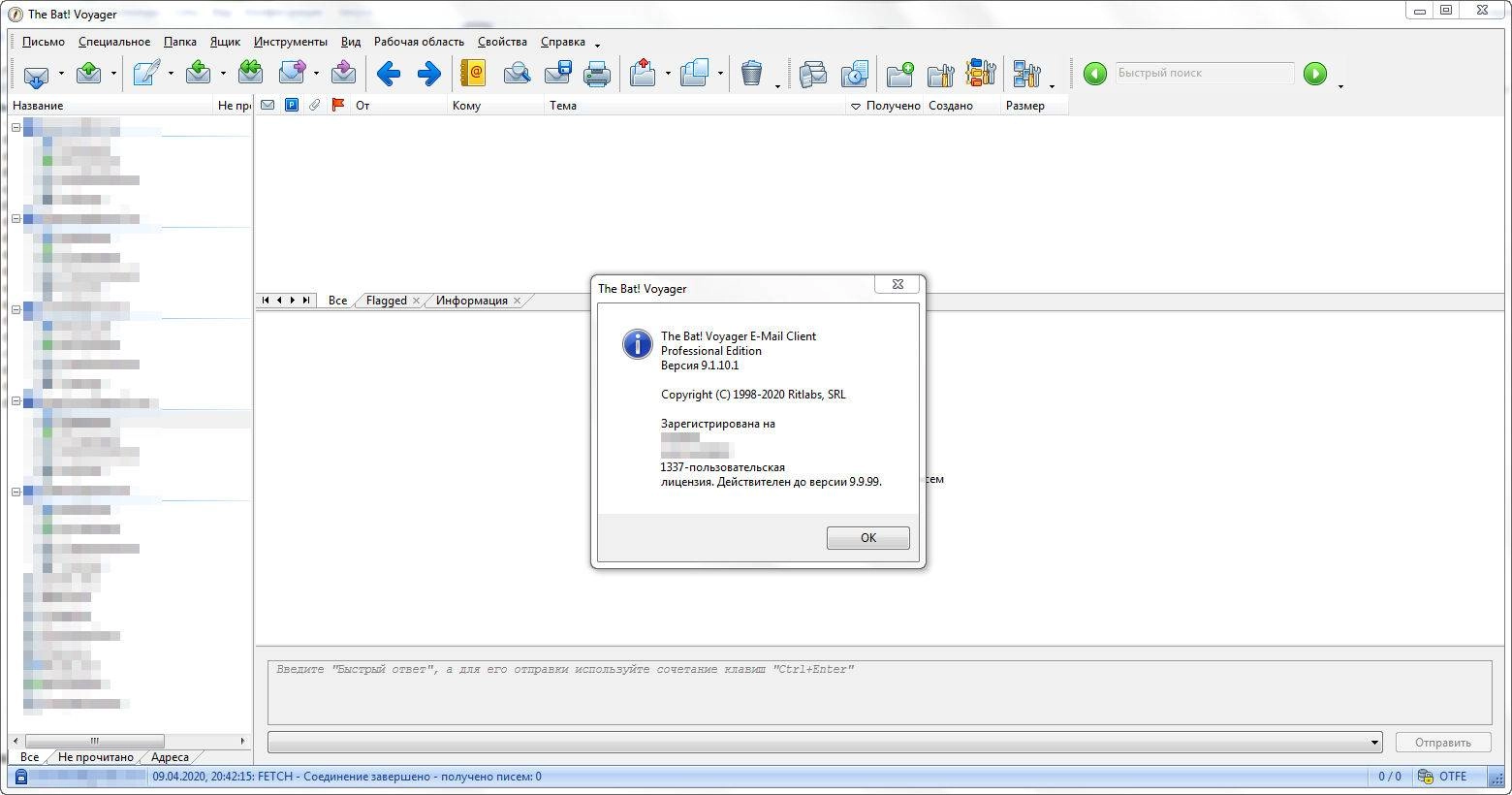1512x795 pixels.
Task: Open the Письмо menu
Action: (43, 42)
